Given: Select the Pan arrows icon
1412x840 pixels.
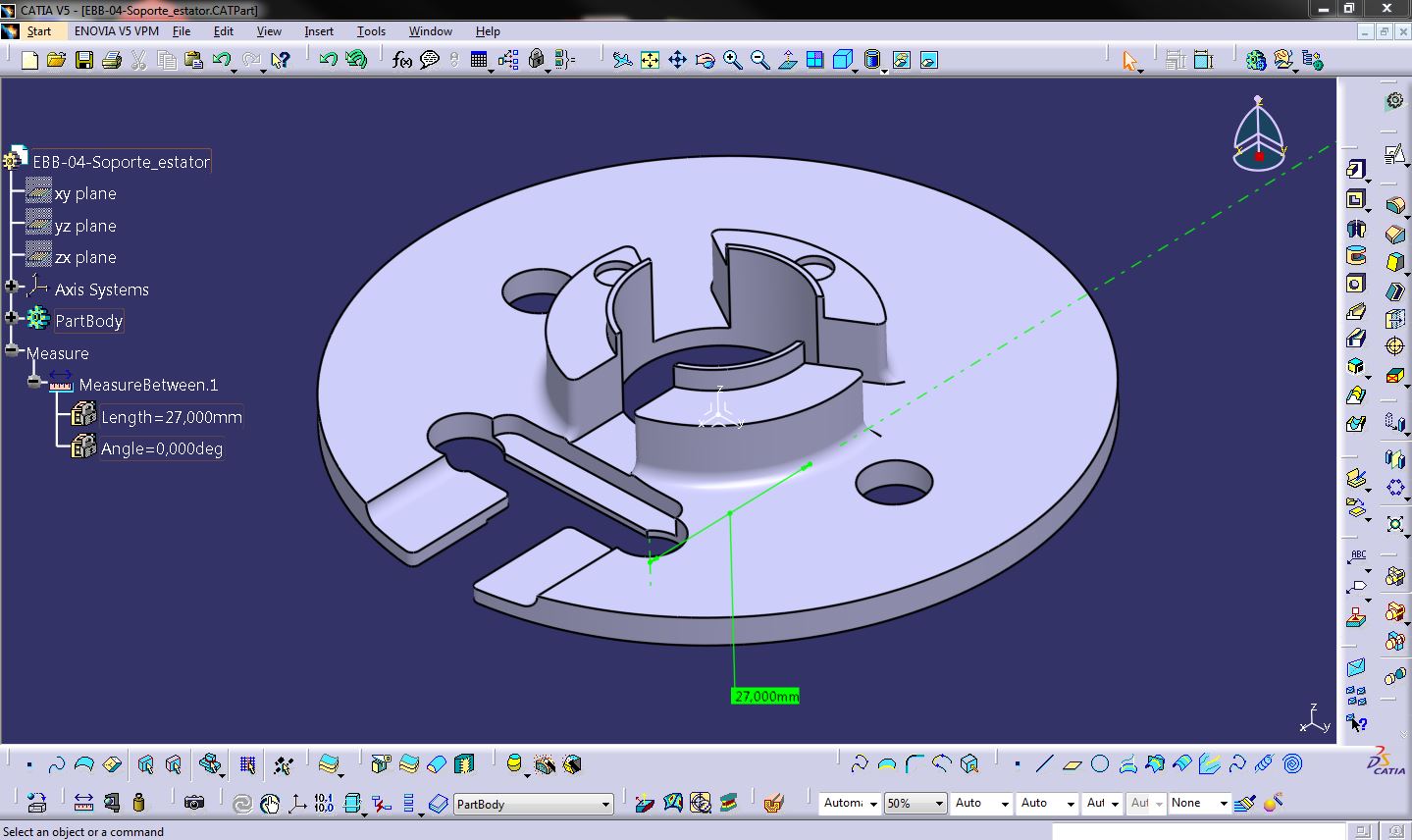Looking at the screenshot, I should click(x=677, y=60).
